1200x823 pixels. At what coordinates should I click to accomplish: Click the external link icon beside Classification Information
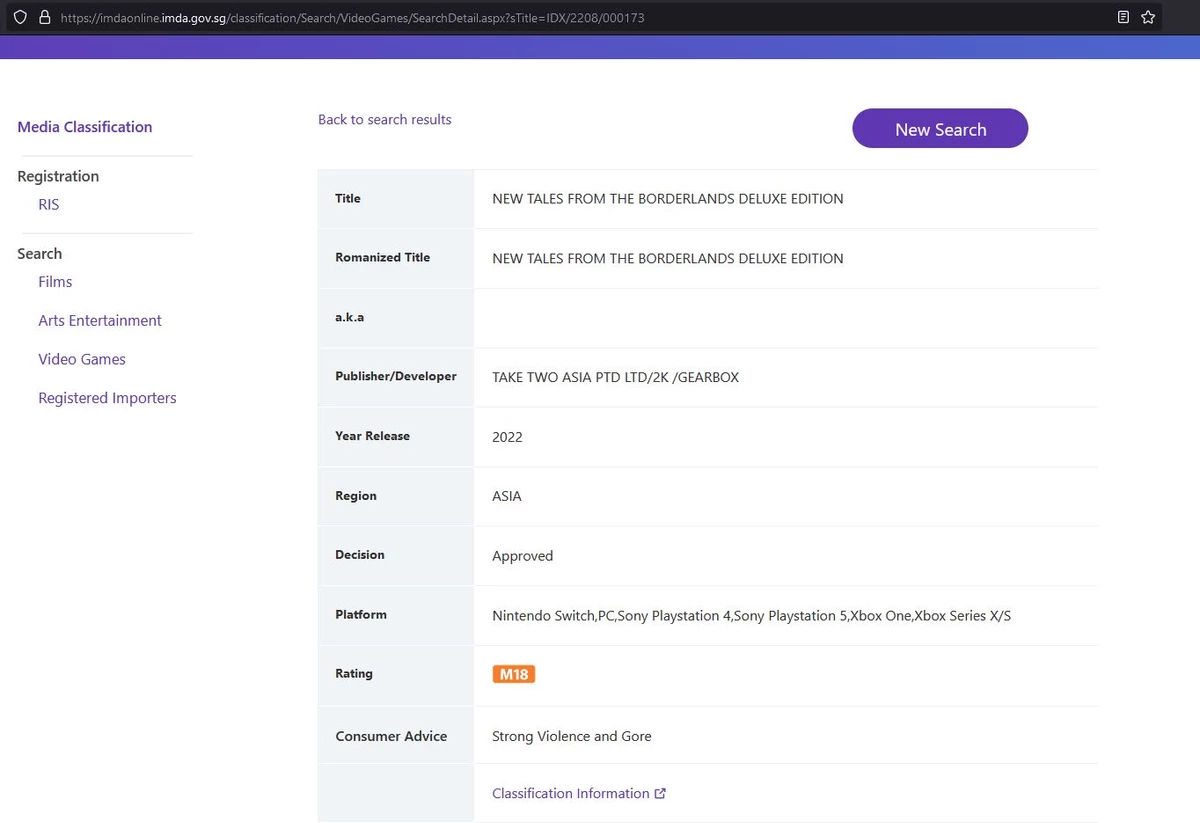point(660,793)
